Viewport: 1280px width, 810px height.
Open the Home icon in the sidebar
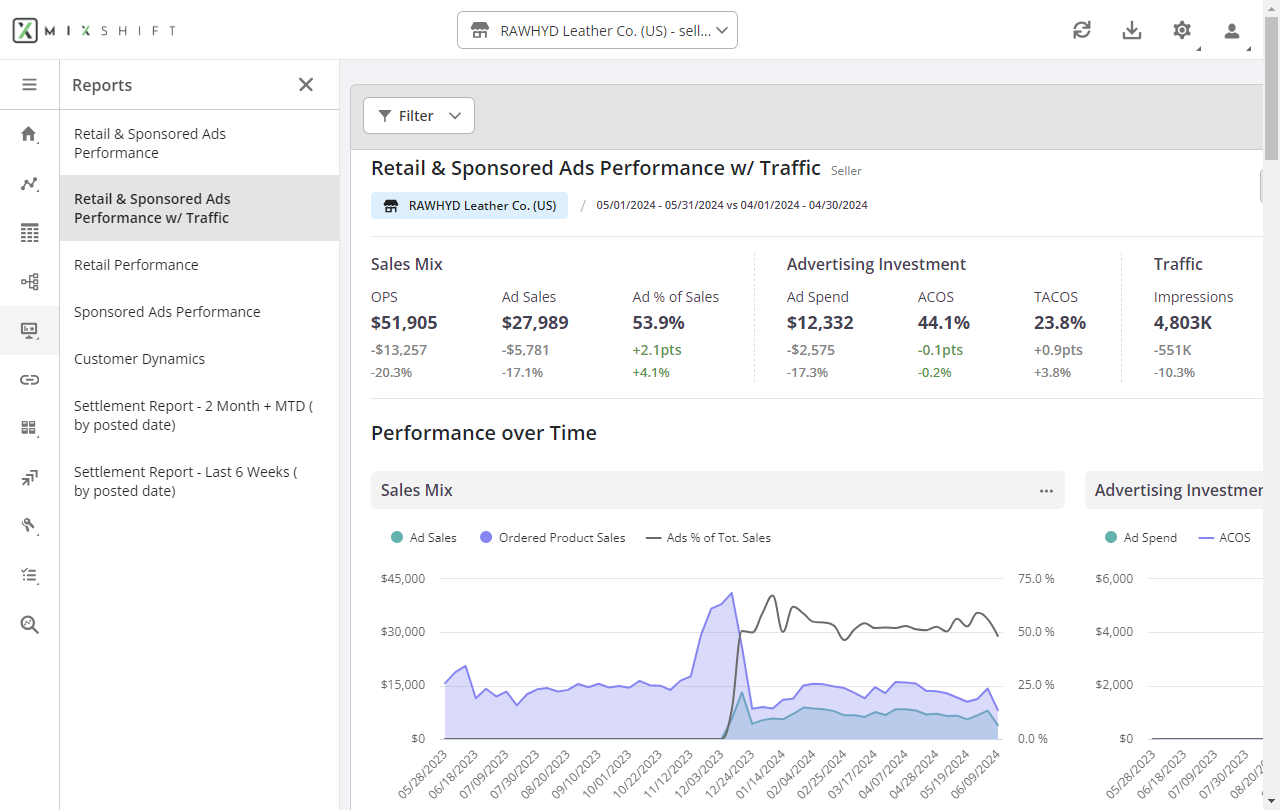click(29, 134)
